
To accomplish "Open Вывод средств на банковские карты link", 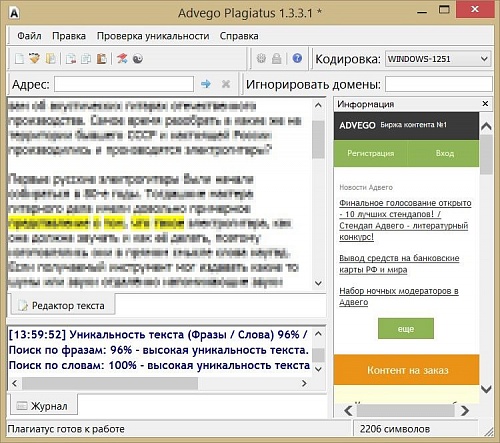I will (399, 264).
